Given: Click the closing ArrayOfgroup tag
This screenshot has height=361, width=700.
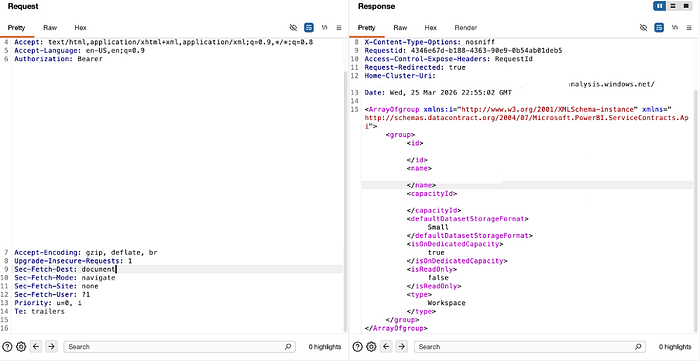Looking at the screenshot, I should coord(396,328).
